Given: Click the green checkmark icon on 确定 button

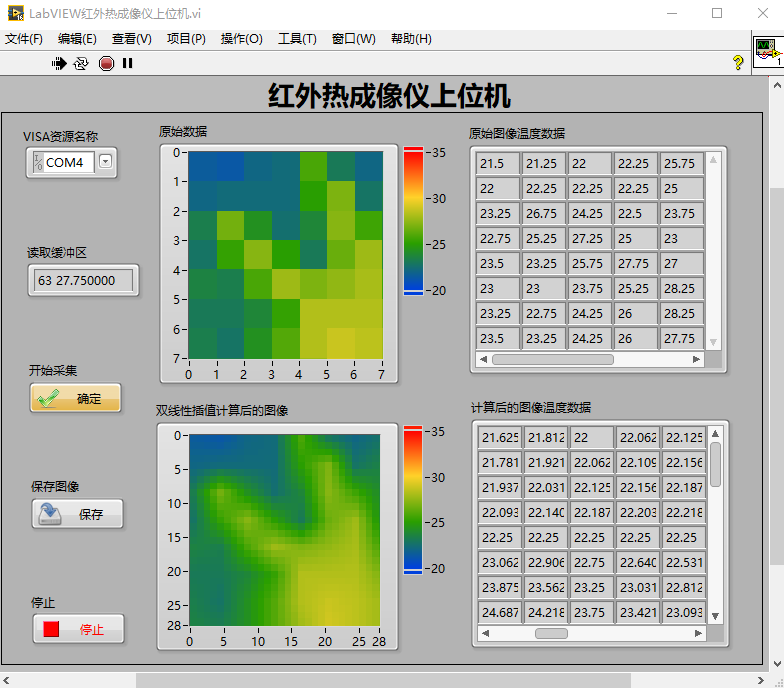Looking at the screenshot, I should click(48, 398).
